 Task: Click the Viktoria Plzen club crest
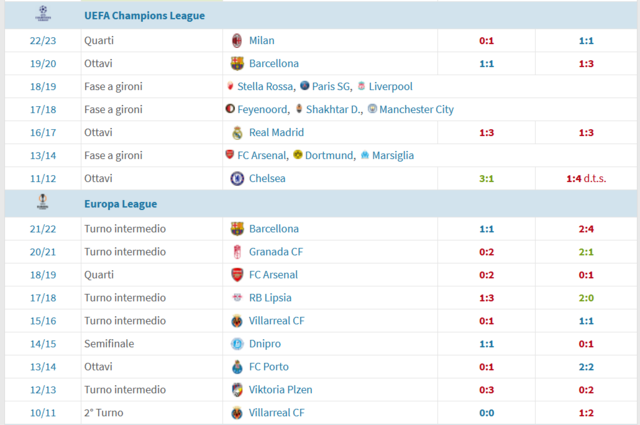[x=237, y=390]
